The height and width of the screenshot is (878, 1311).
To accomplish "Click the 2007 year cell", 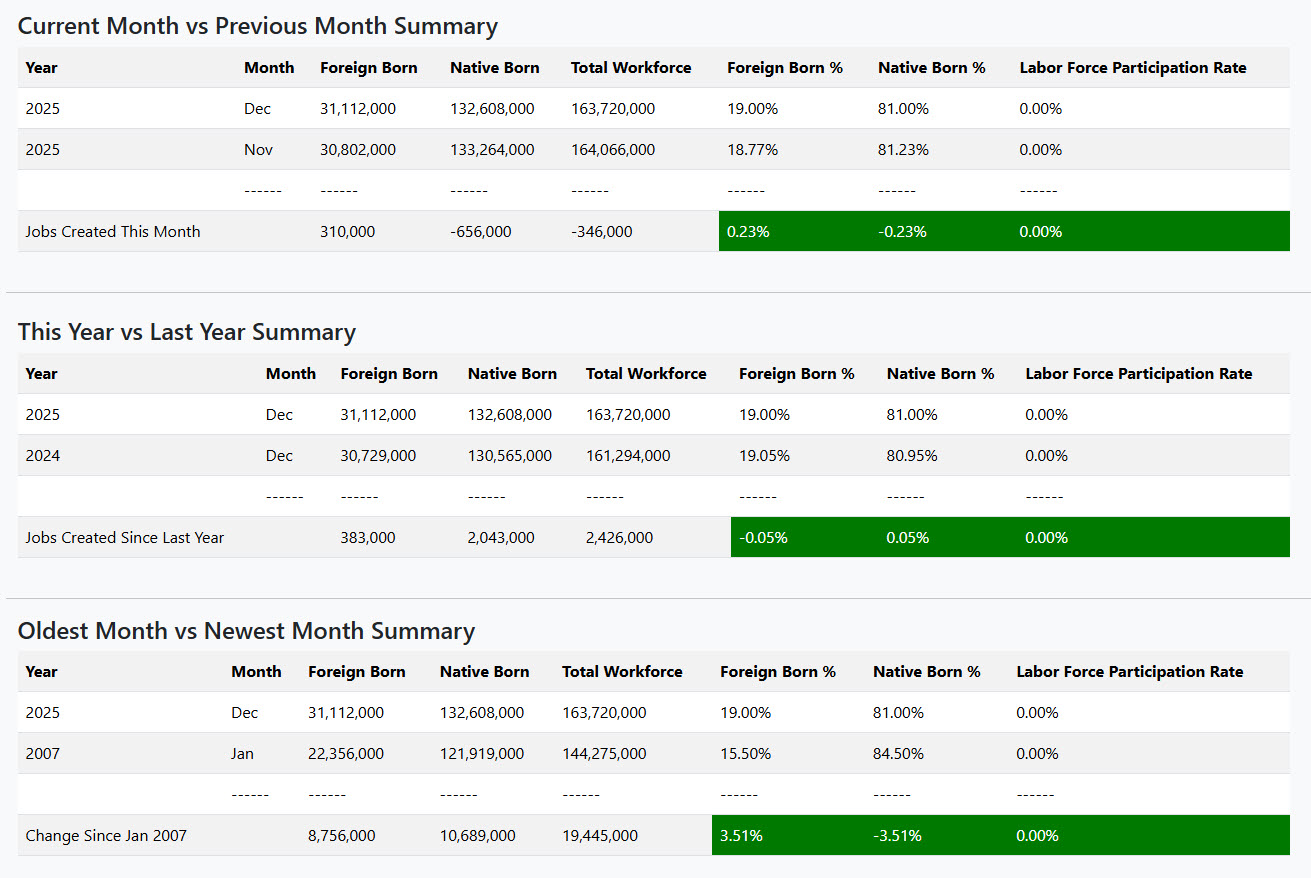I will point(43,753).
